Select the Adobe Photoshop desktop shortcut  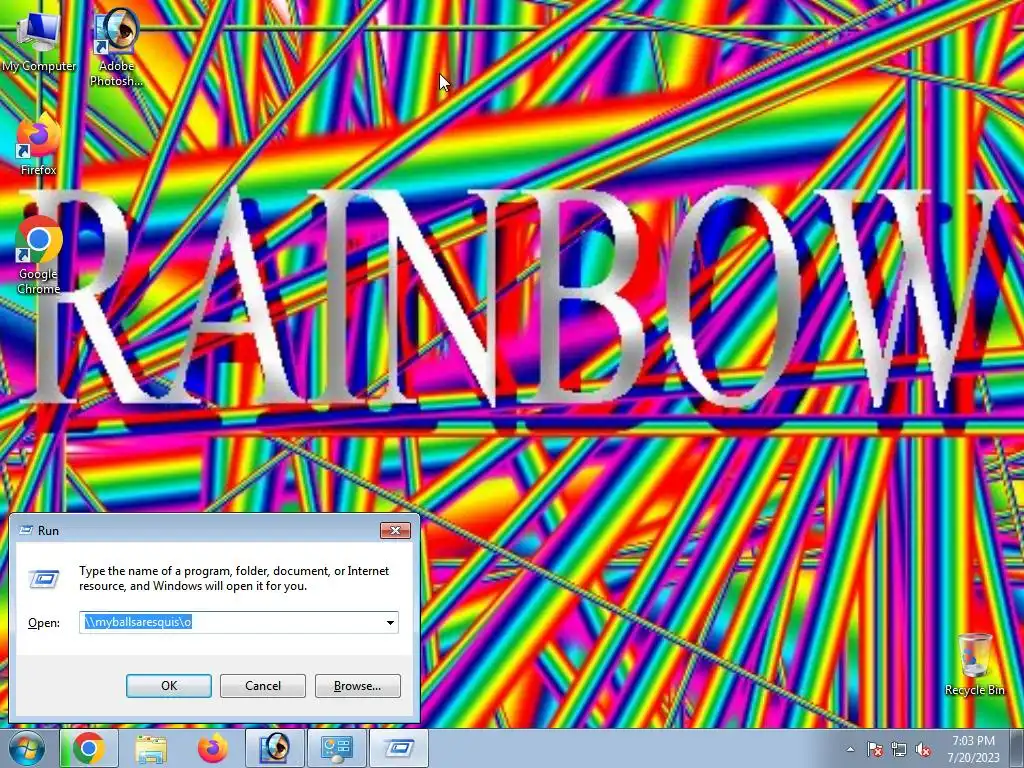116,47
